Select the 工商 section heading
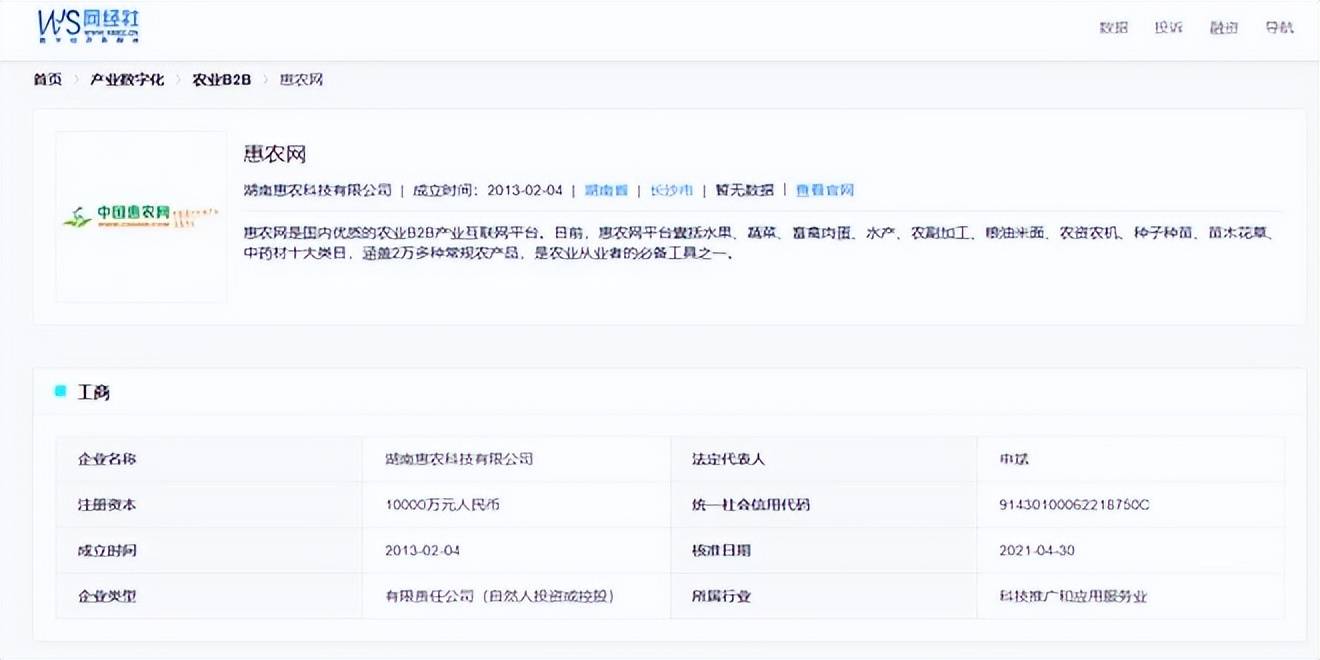The image size is (1320, 660). [x=94, y=392]
